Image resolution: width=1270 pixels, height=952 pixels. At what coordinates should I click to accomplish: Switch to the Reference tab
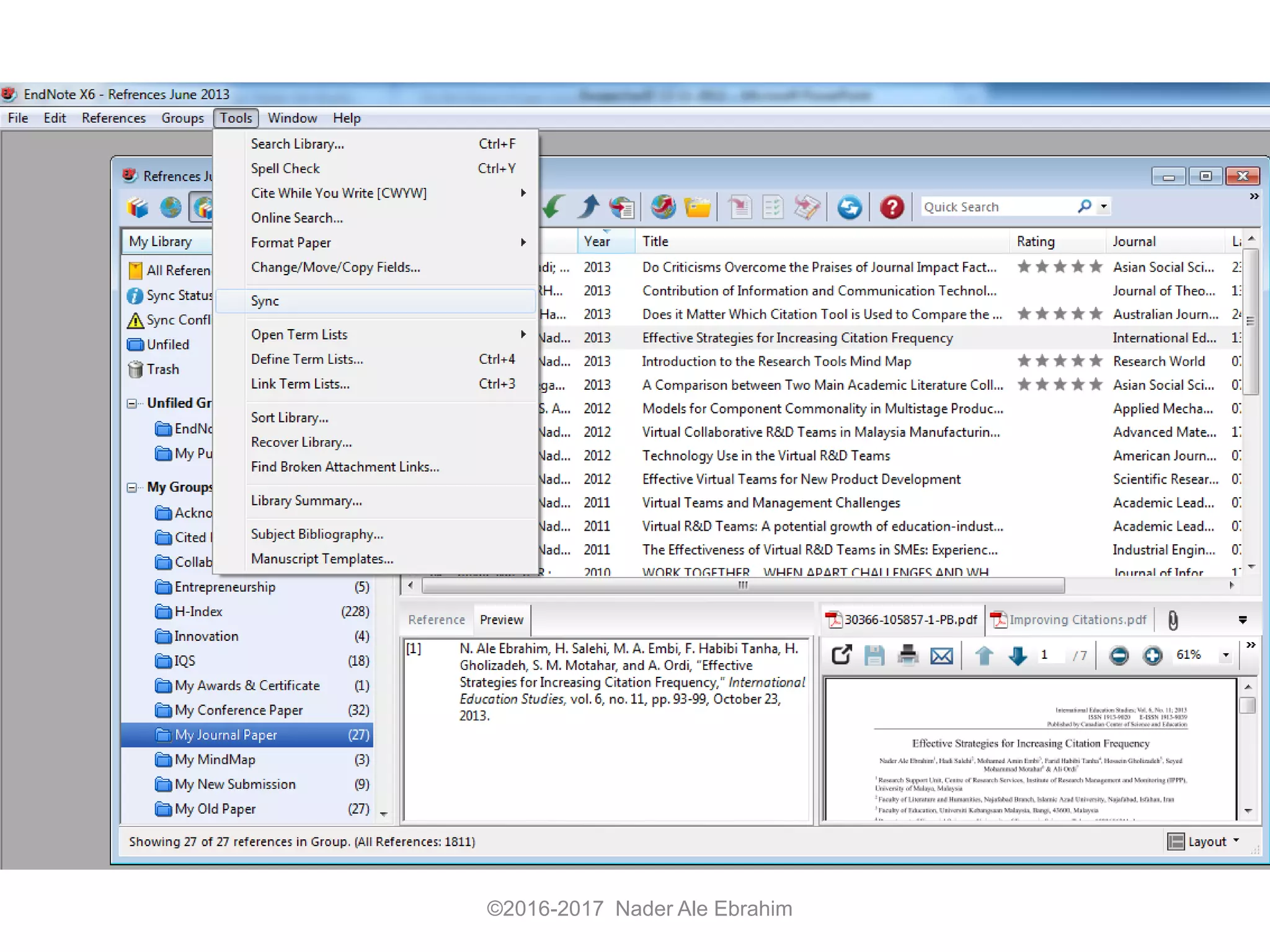tap(437, 620)
